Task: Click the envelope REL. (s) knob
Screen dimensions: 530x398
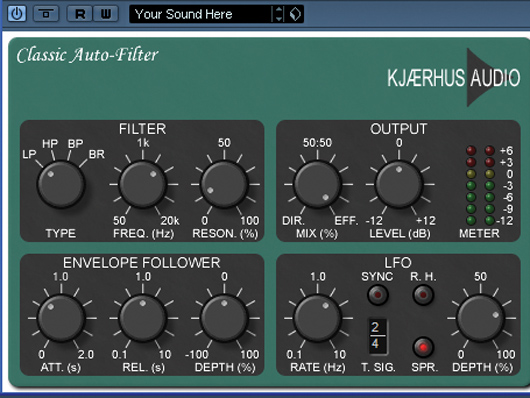Action: (x=143, y=318)
